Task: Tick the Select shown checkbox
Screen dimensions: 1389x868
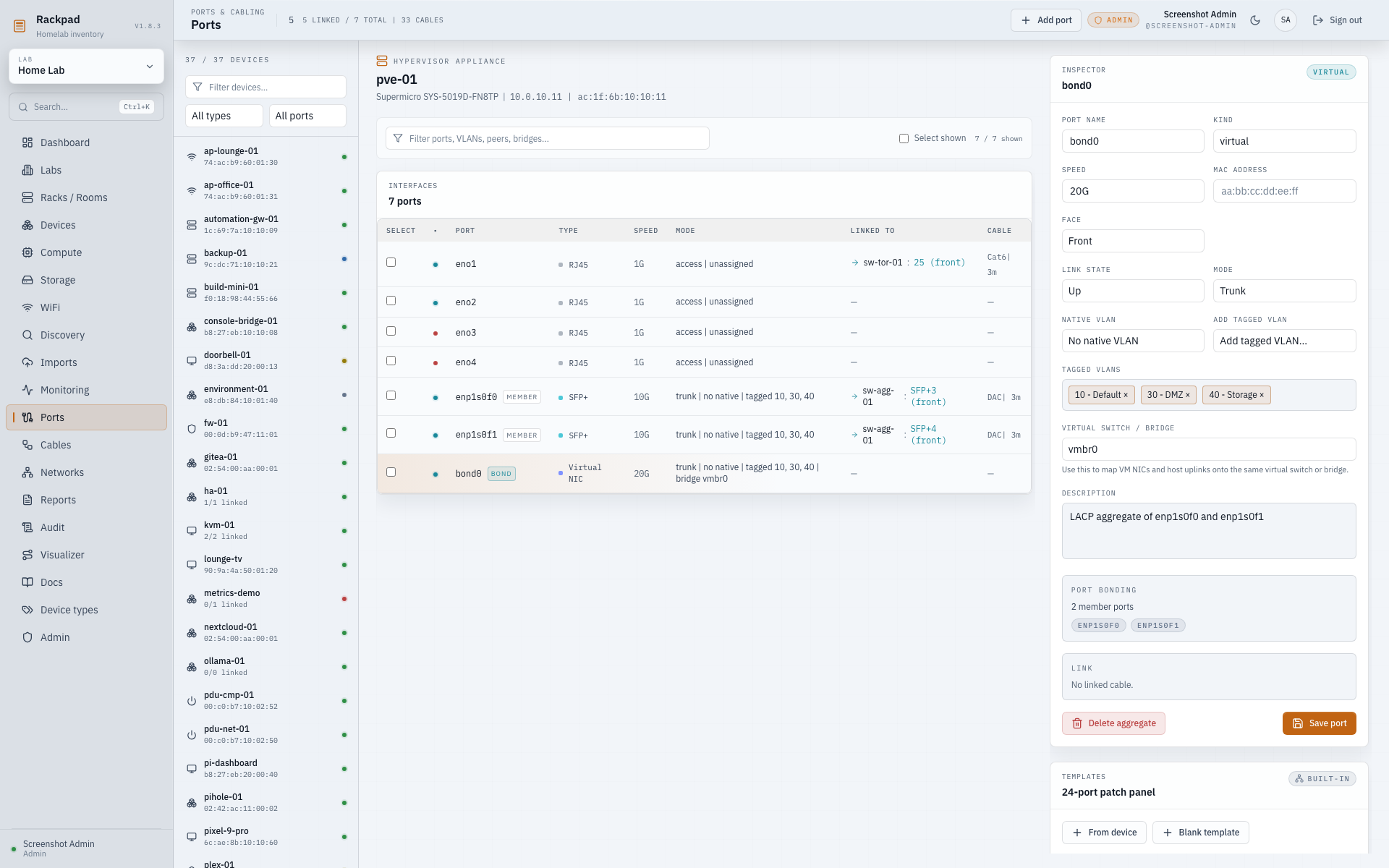Action: click(x=904, y=138)
